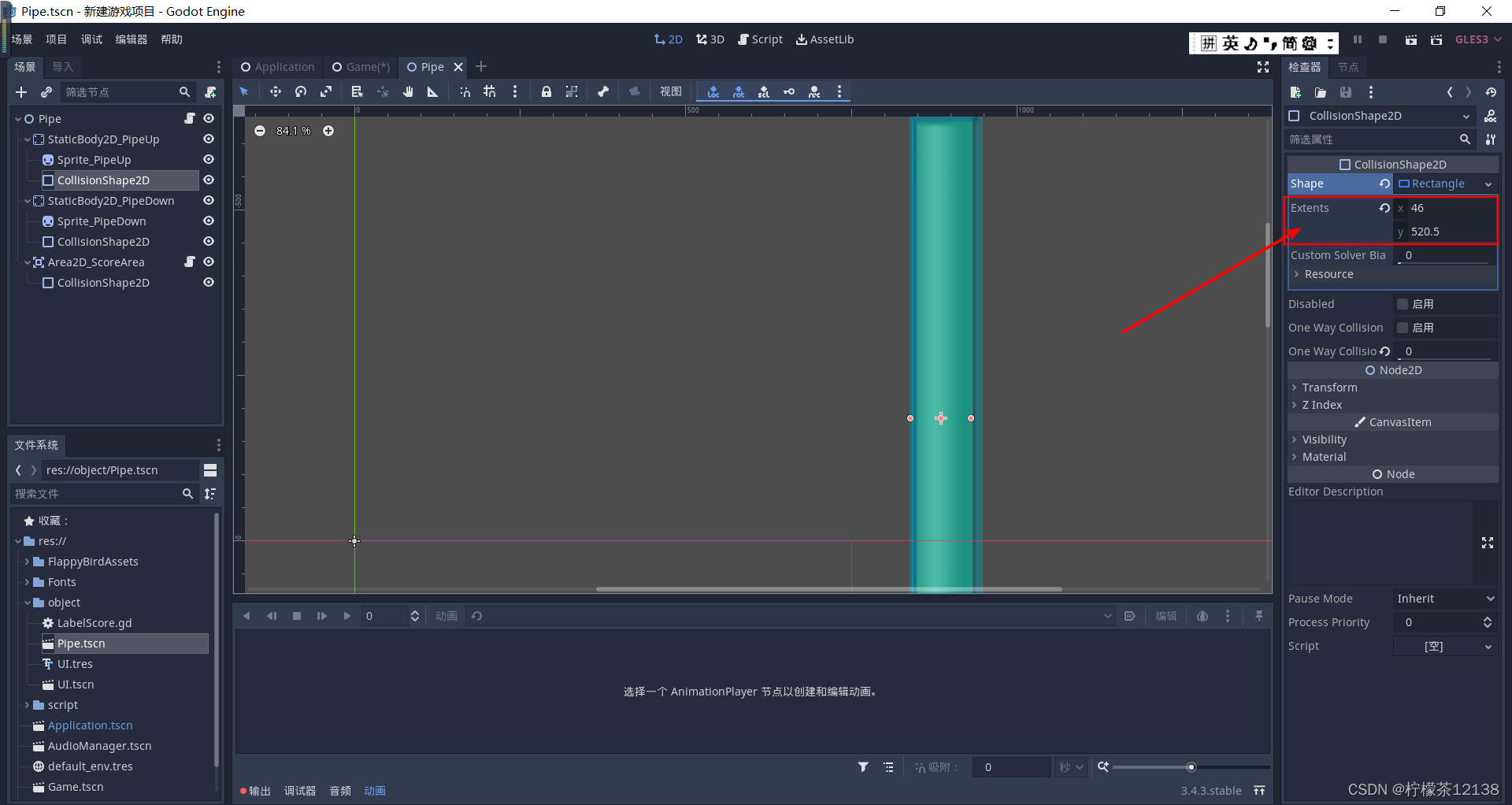
Task: Click the 视图 view button
Action: (x=671, y=92)
